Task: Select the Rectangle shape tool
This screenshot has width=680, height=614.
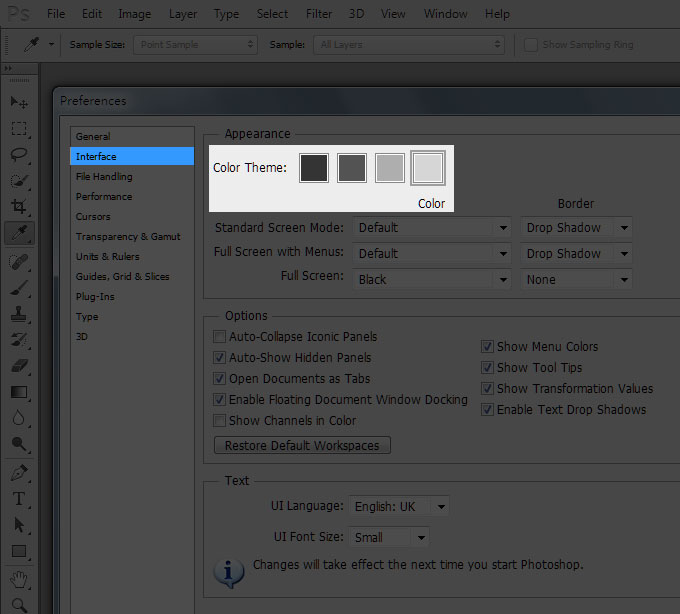Action: coord(19,551)
